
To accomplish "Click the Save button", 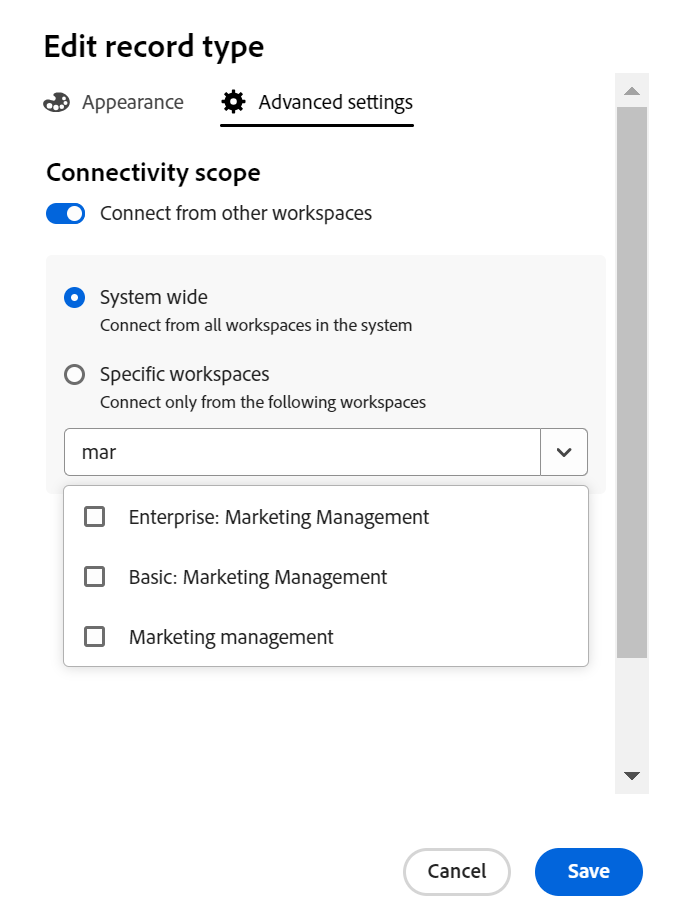I will coord(588,871).
